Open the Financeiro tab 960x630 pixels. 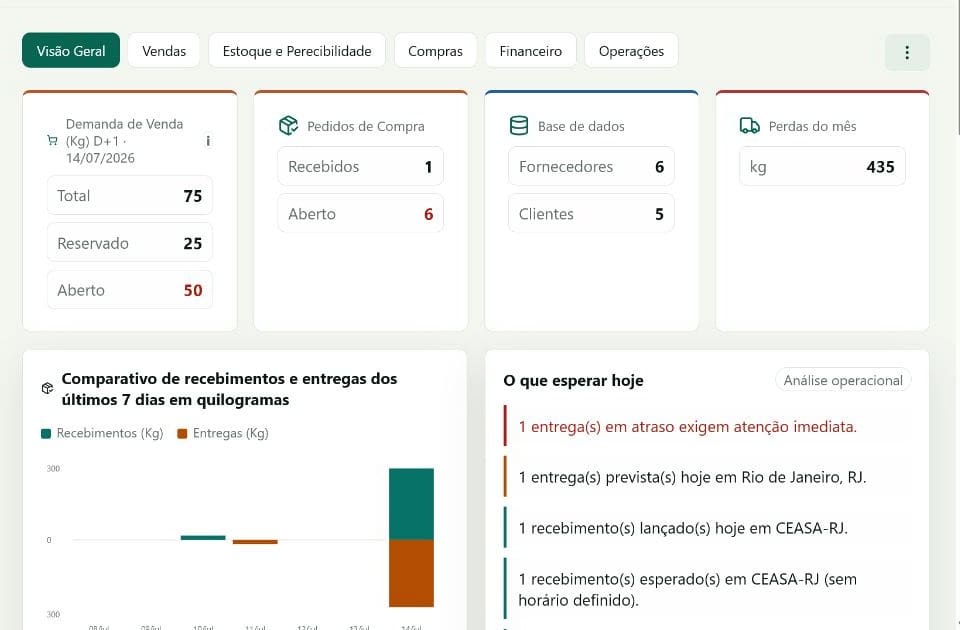point(530,51)
